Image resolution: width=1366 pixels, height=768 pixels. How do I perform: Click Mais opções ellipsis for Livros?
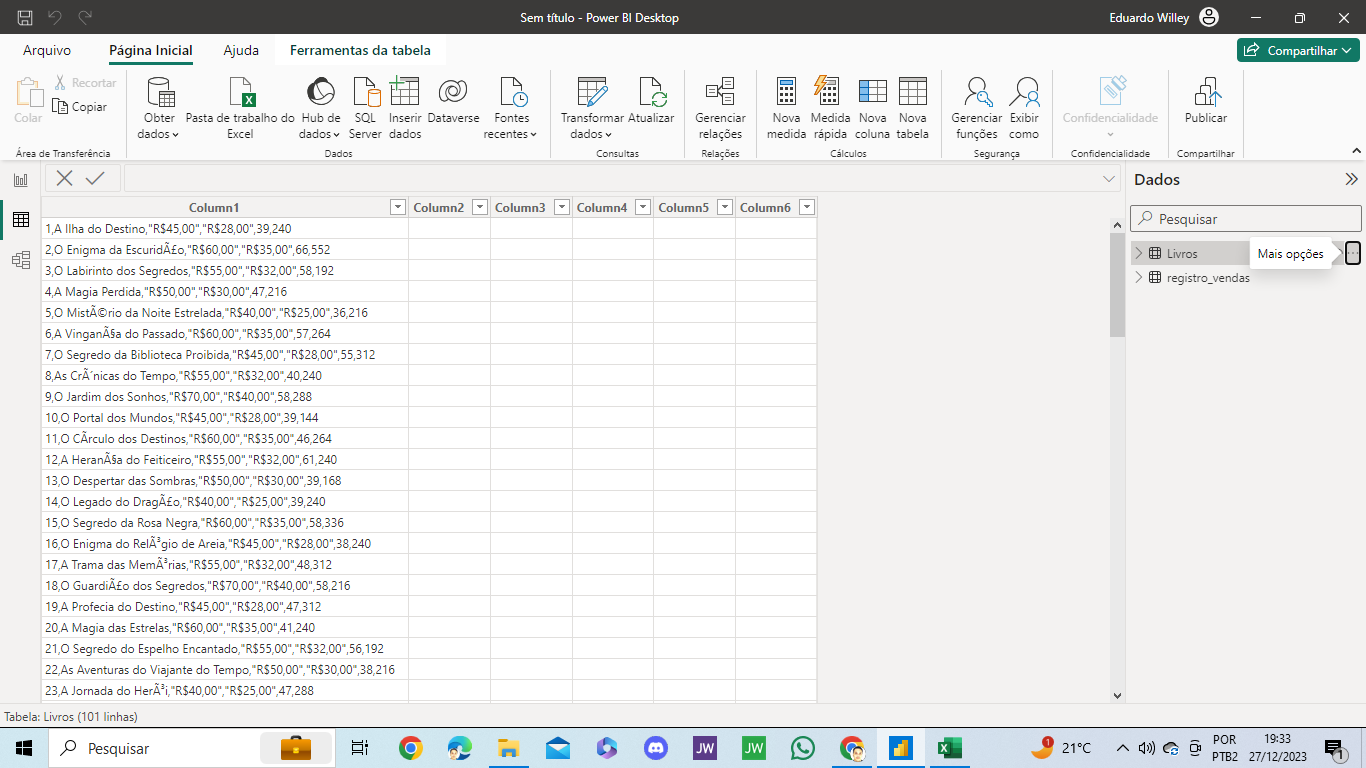1353,253
